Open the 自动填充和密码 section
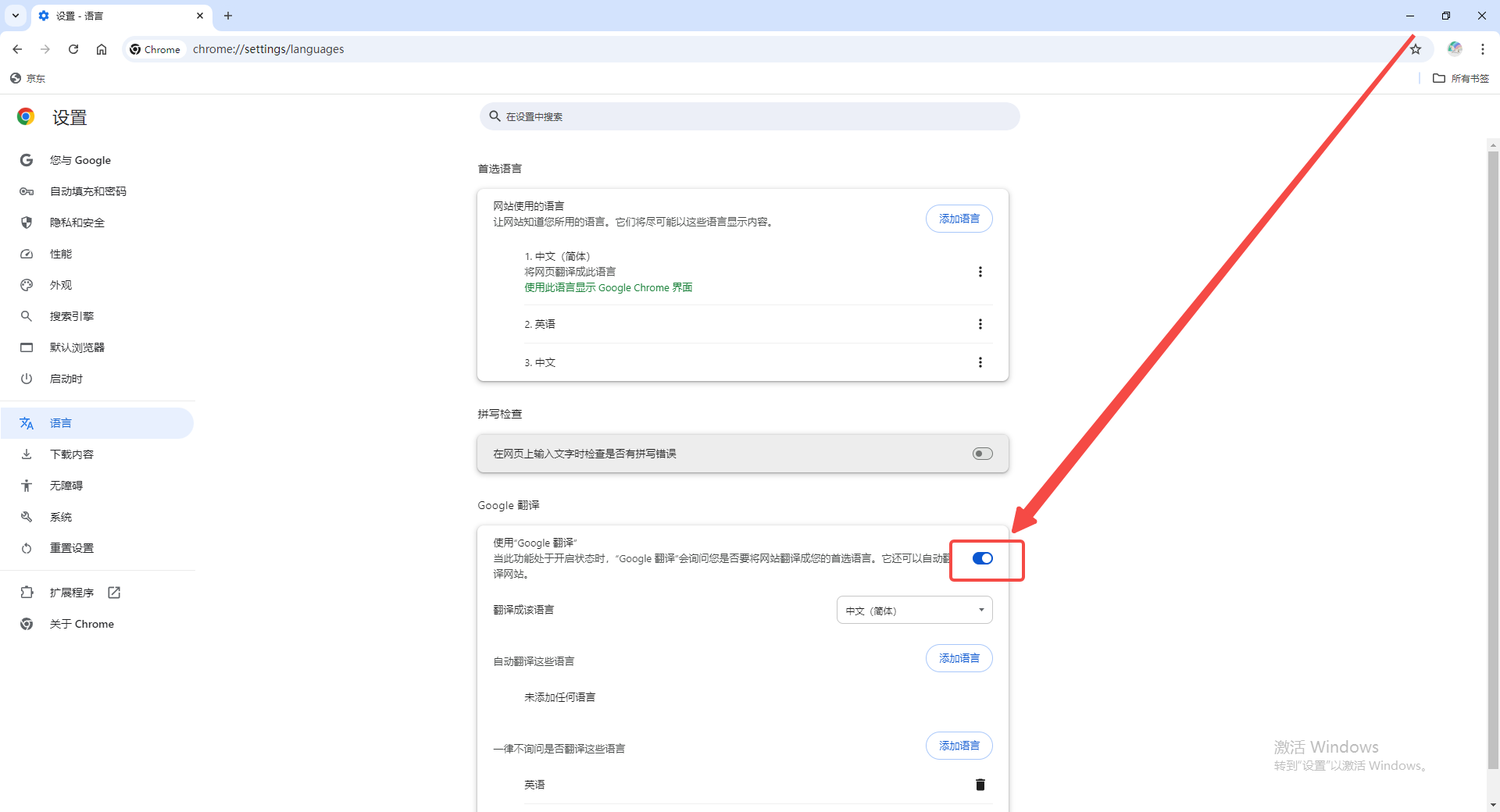This screenshot has width=1500, height=812. (98, 191)
